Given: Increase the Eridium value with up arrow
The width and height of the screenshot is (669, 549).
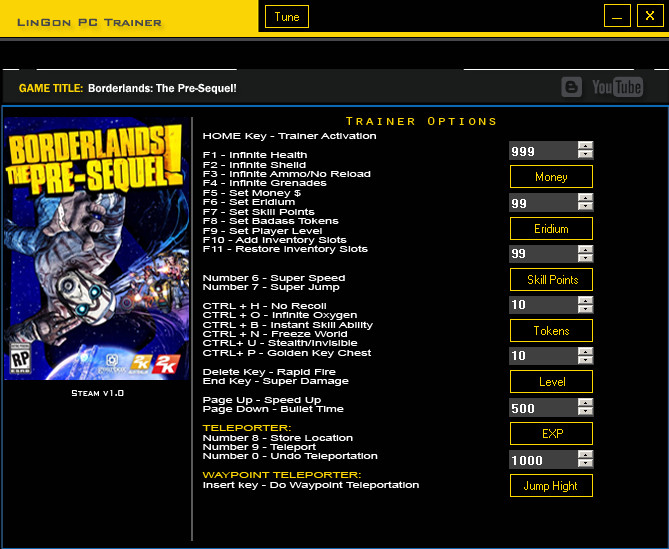Looking at the screenshot, I should tap(585, 198).
